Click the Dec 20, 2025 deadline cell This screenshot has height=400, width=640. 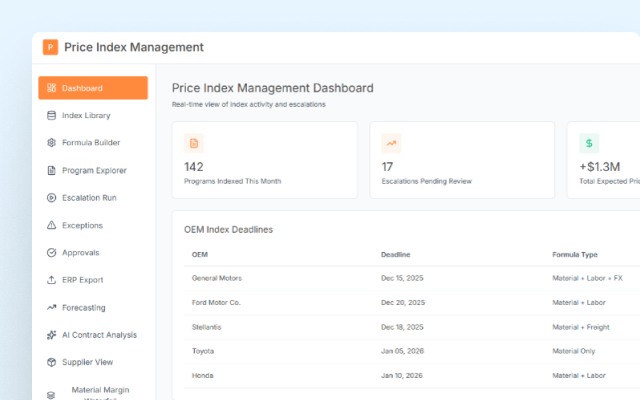[x=403, y=302]
